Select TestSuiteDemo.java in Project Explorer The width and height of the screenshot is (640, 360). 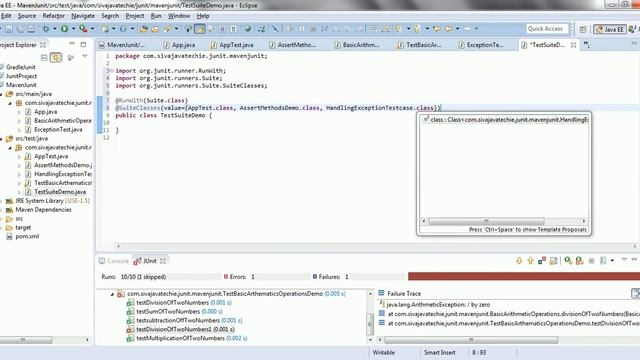(60, 192)
